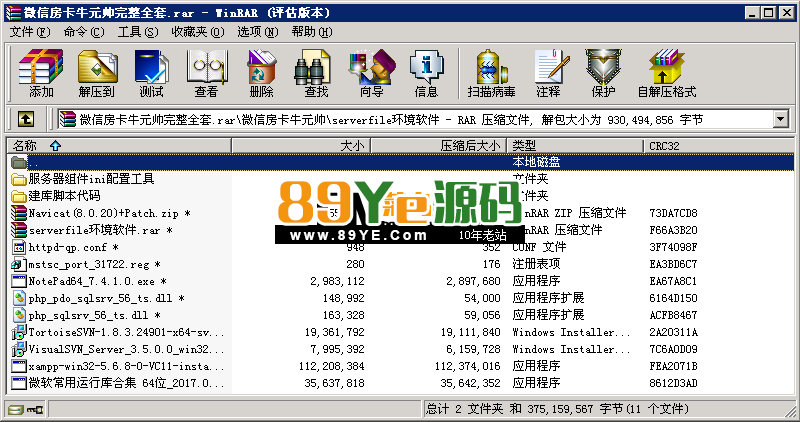800x422 pixels.
Task: Click the 注册表项 type cell
Action: (536, 264)
